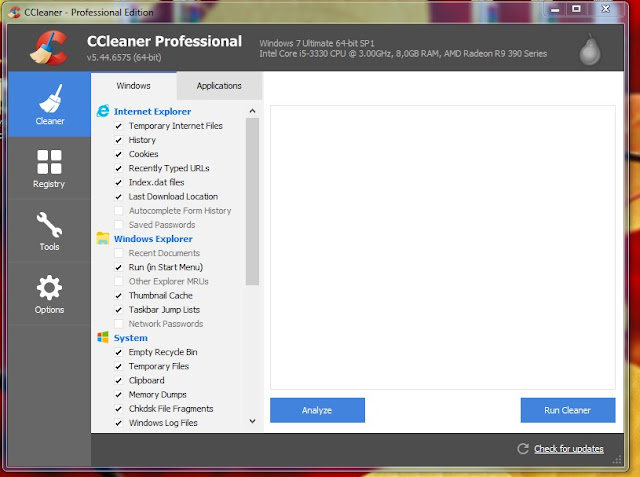Toggle Windows Log Files checkbox
The width and height of the screenshot is (640, 477).
tap(118, 423)
